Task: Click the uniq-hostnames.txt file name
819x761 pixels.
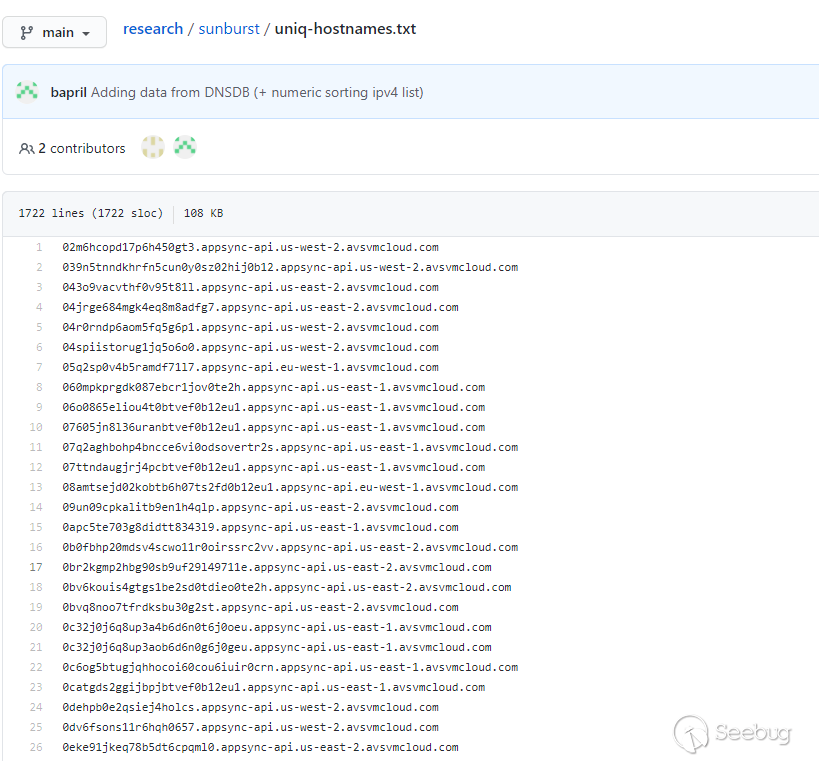Action: coord(345,29)
